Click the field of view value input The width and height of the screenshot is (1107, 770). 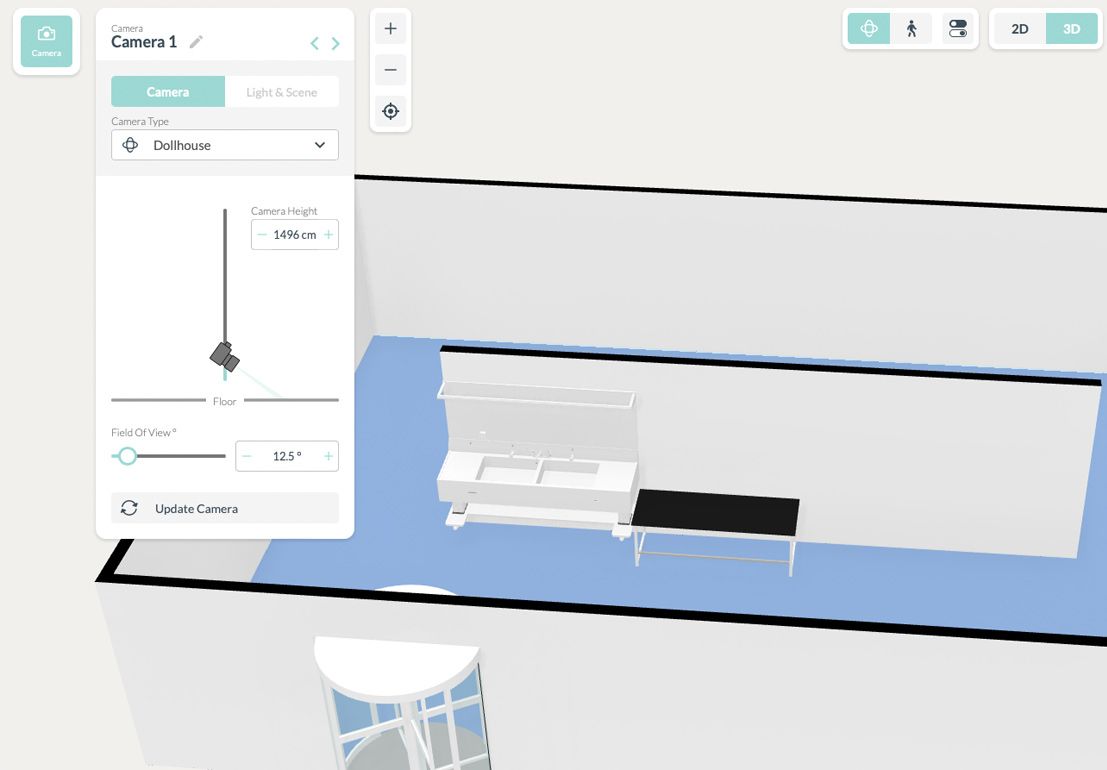coord(287,456)
